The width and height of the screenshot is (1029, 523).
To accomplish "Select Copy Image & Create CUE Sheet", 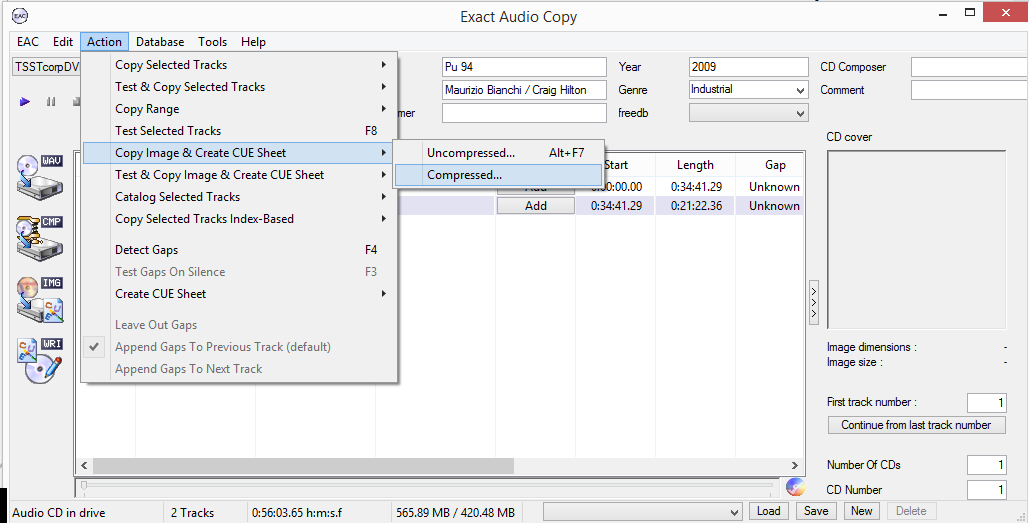I will pos(240,153).
